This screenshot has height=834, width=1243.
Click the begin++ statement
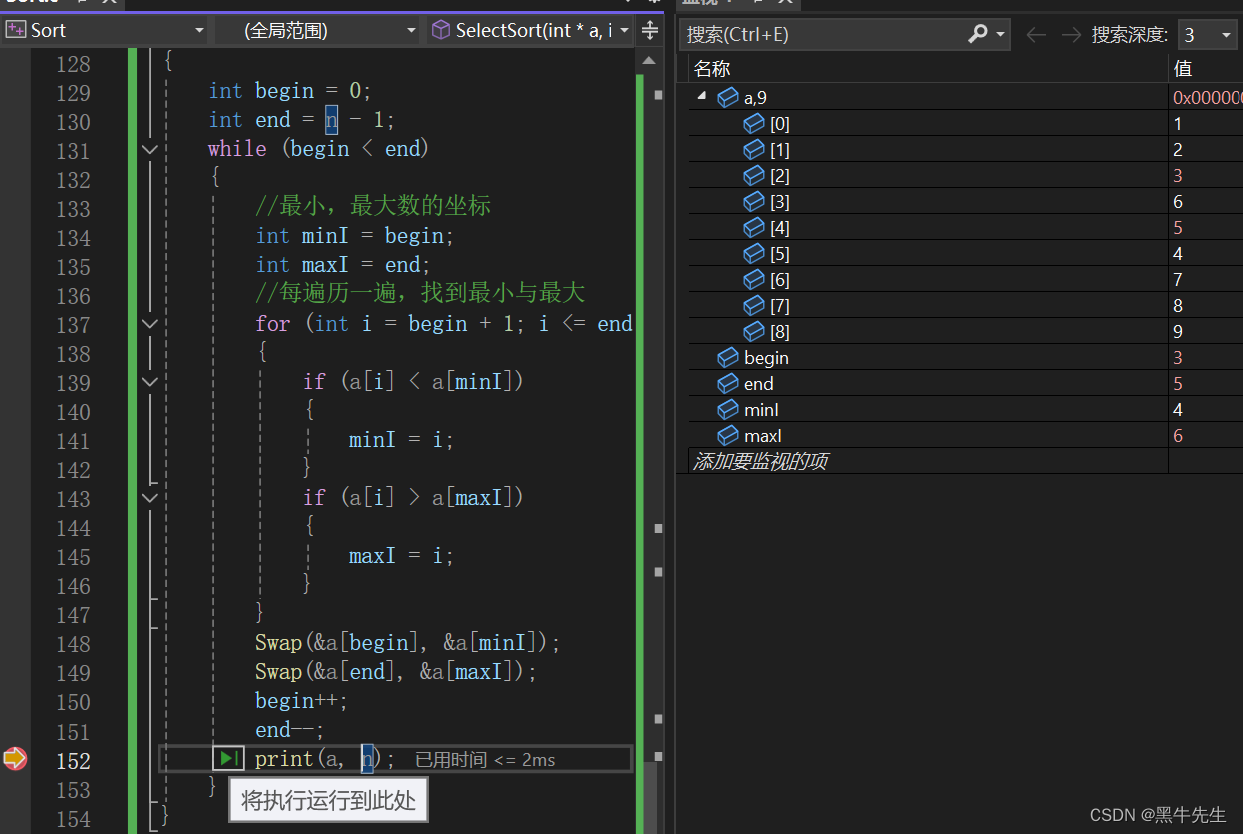[301, 701]
